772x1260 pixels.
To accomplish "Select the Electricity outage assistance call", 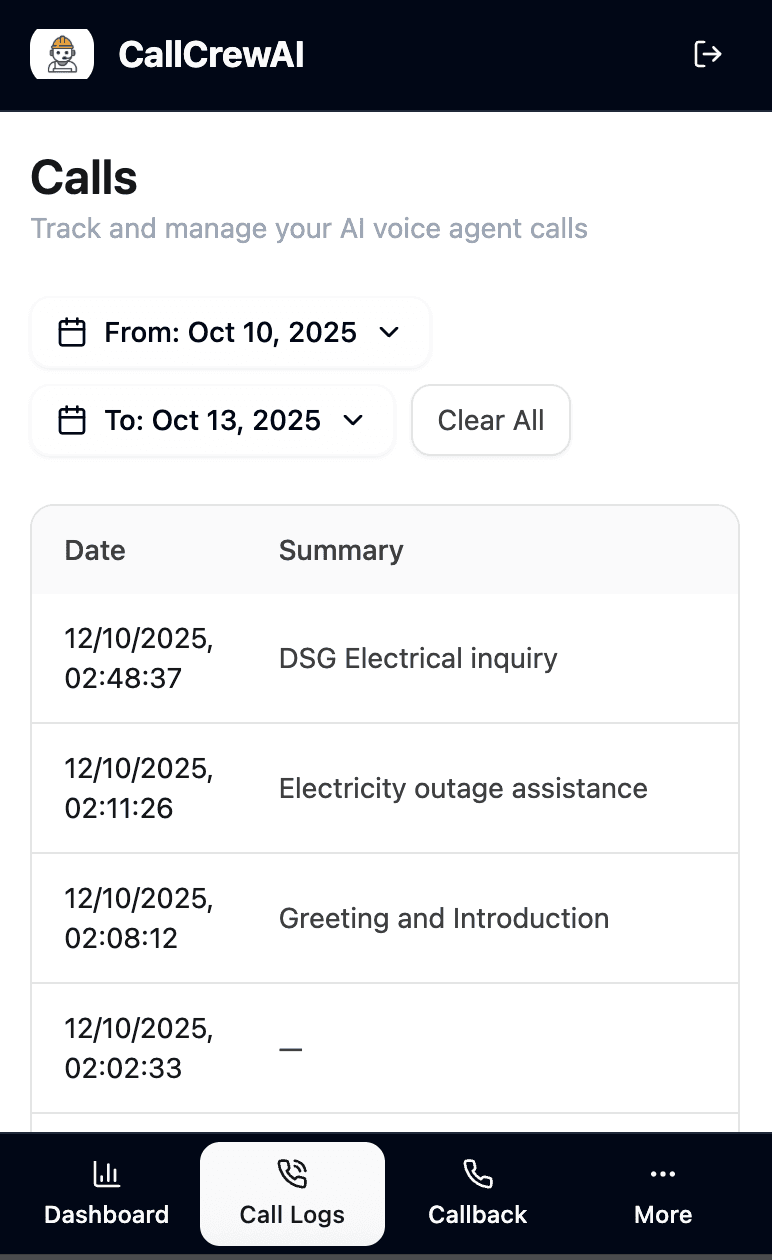I will pos(463,788).
